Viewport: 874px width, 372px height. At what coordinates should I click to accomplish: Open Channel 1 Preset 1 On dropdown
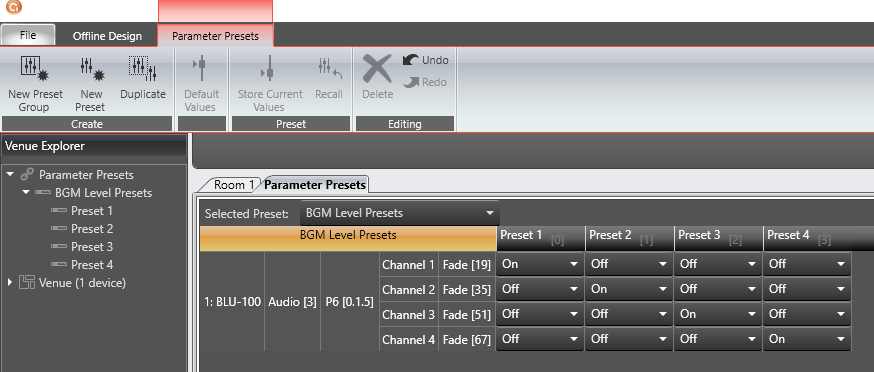540,264
